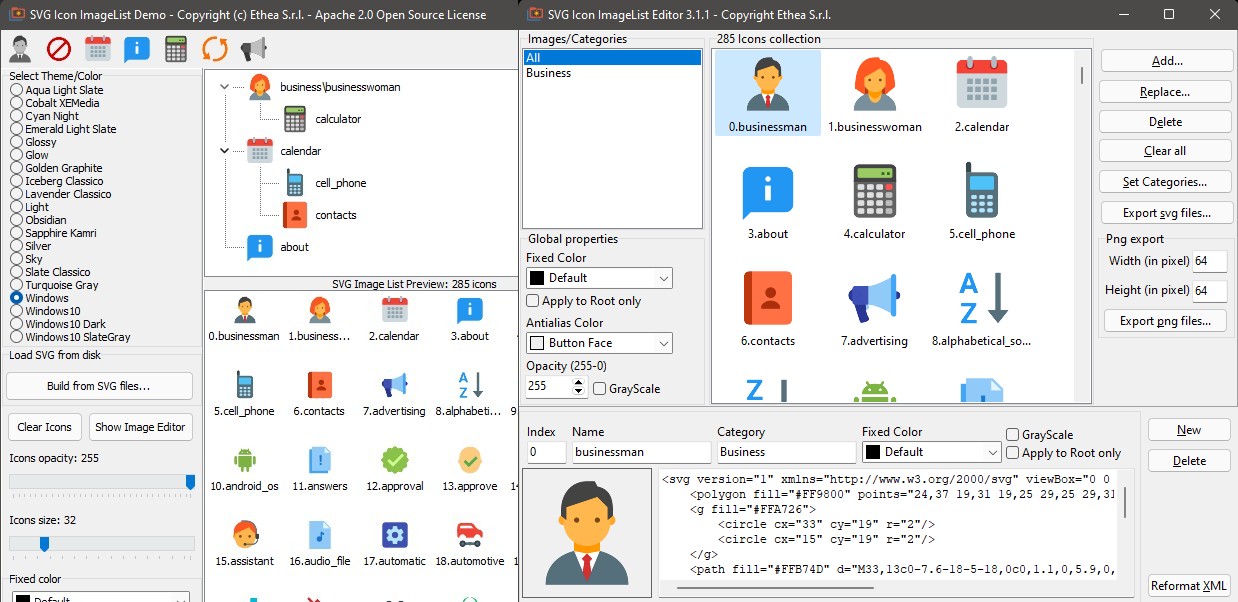Viewport: 1238px width, 602px height.
Task: Click the calculator toolbar icon in Demo window
Action: point(176,48)
